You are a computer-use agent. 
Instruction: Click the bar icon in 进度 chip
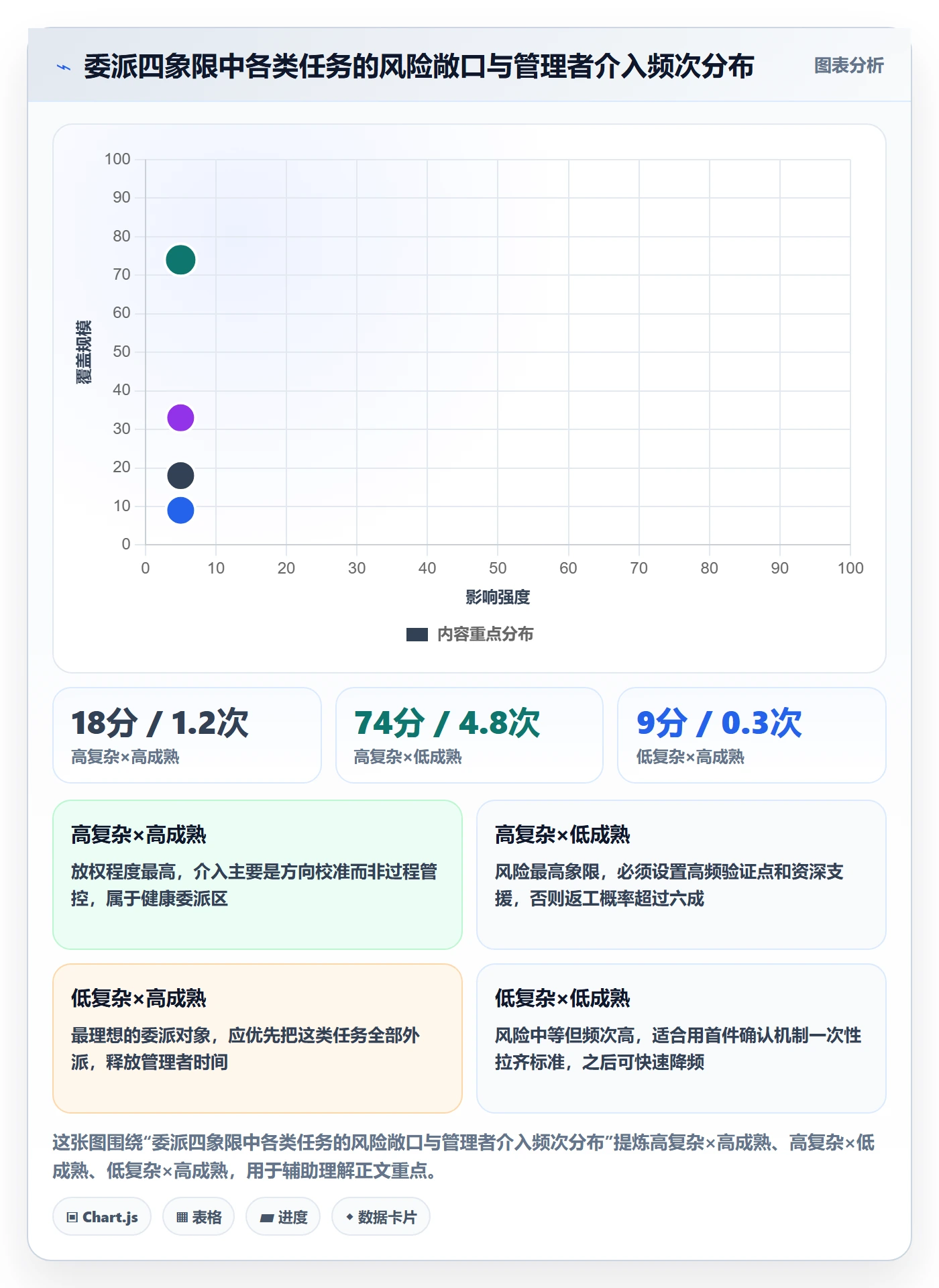coord(267,1218)
